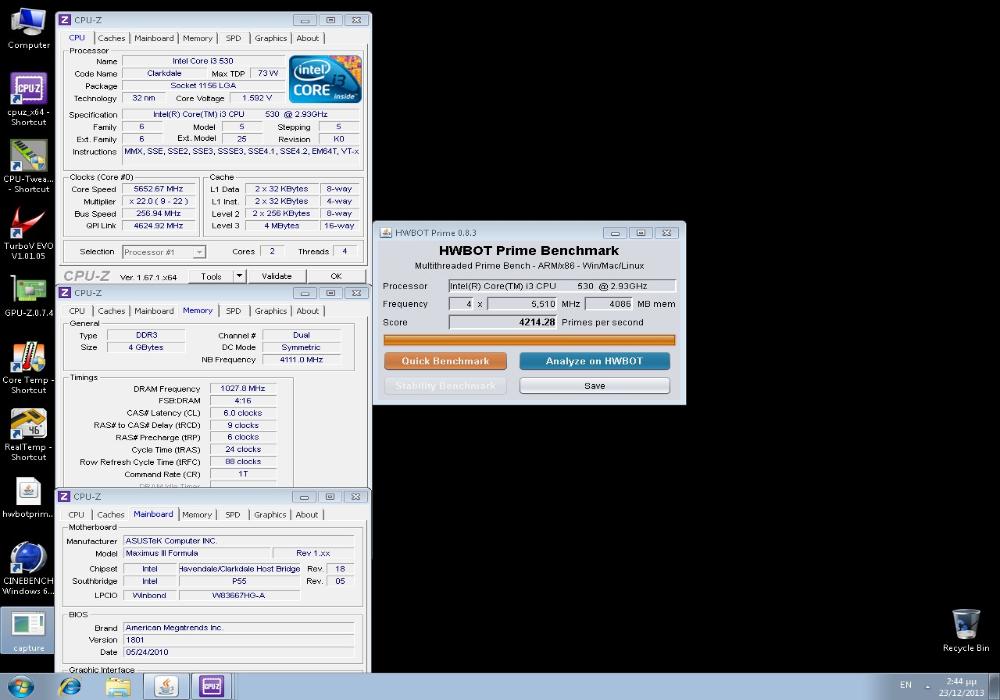Click the orange benchmark progress bar
Screen dimensions: 1000x700
tap(529, 340)
